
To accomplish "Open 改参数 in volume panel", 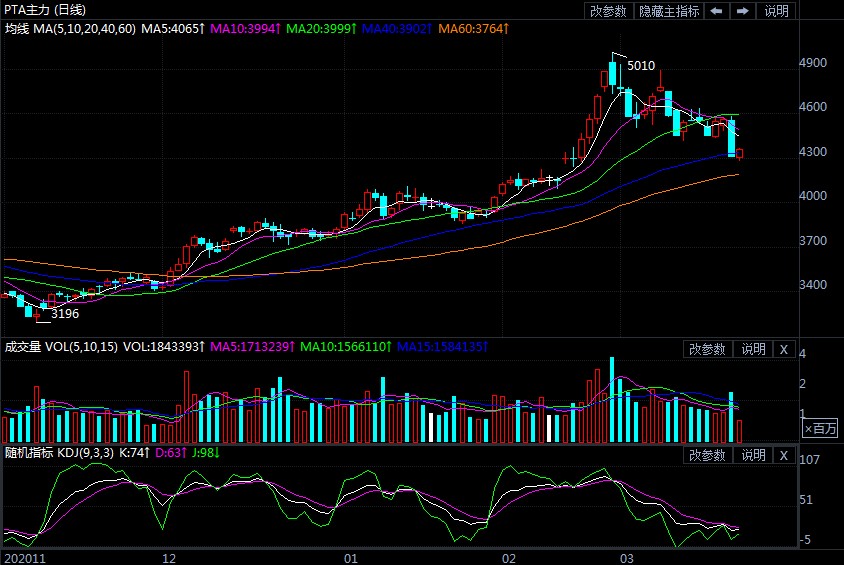I will pyautogui.click(x=707, y=349).
